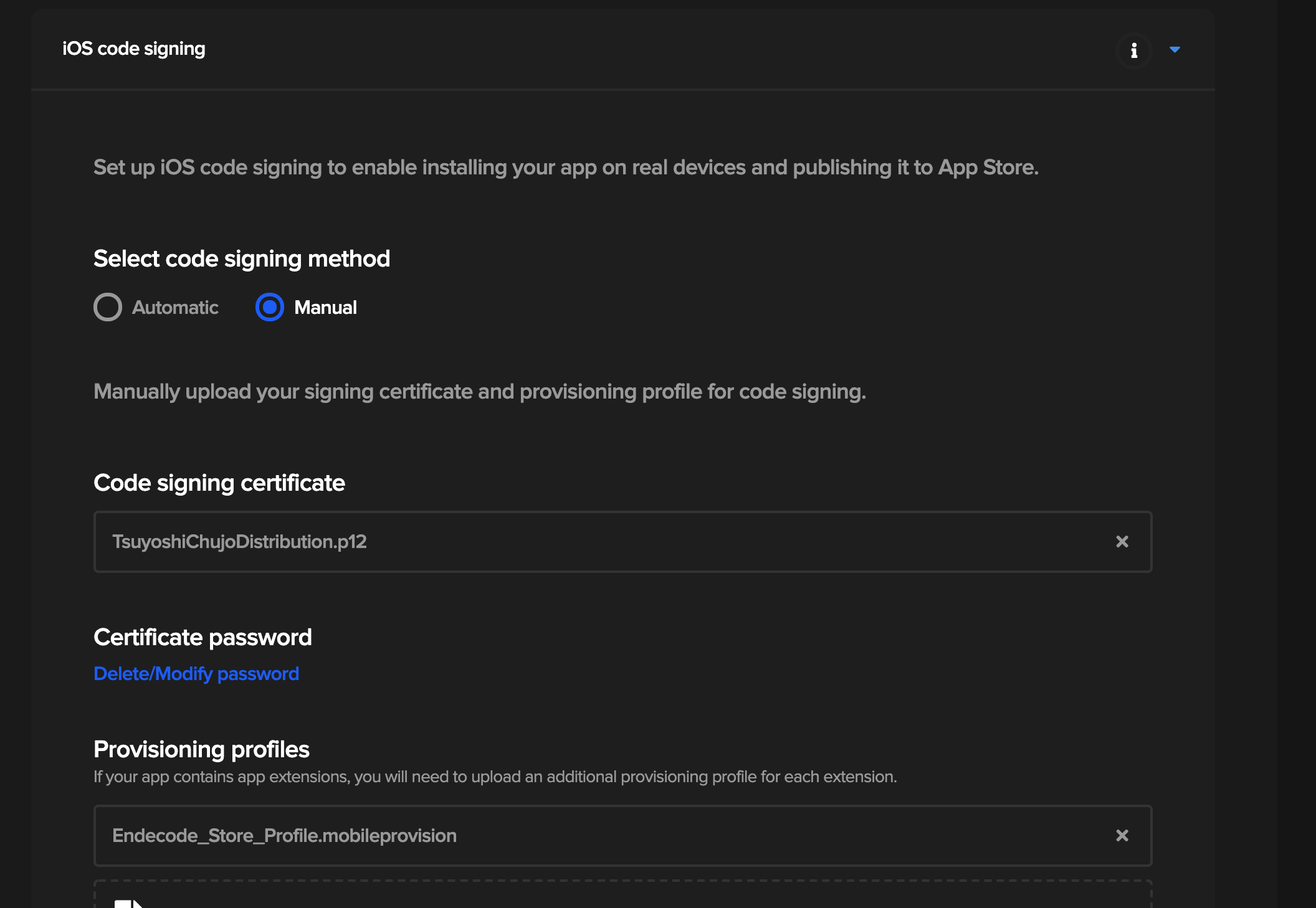This screenshot has width=1316, height=908.
Task: Click the Code signing certificate heading
Action: [219, 483]
